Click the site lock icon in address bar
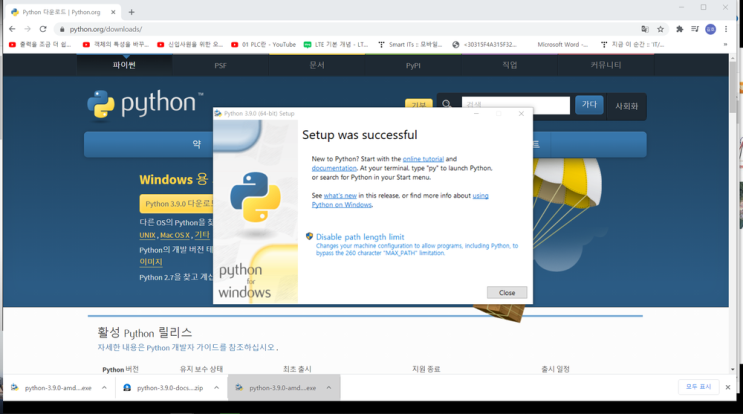The height and width of the screenshot is (414, 743). pyautogui.click(x=62, y=29)
